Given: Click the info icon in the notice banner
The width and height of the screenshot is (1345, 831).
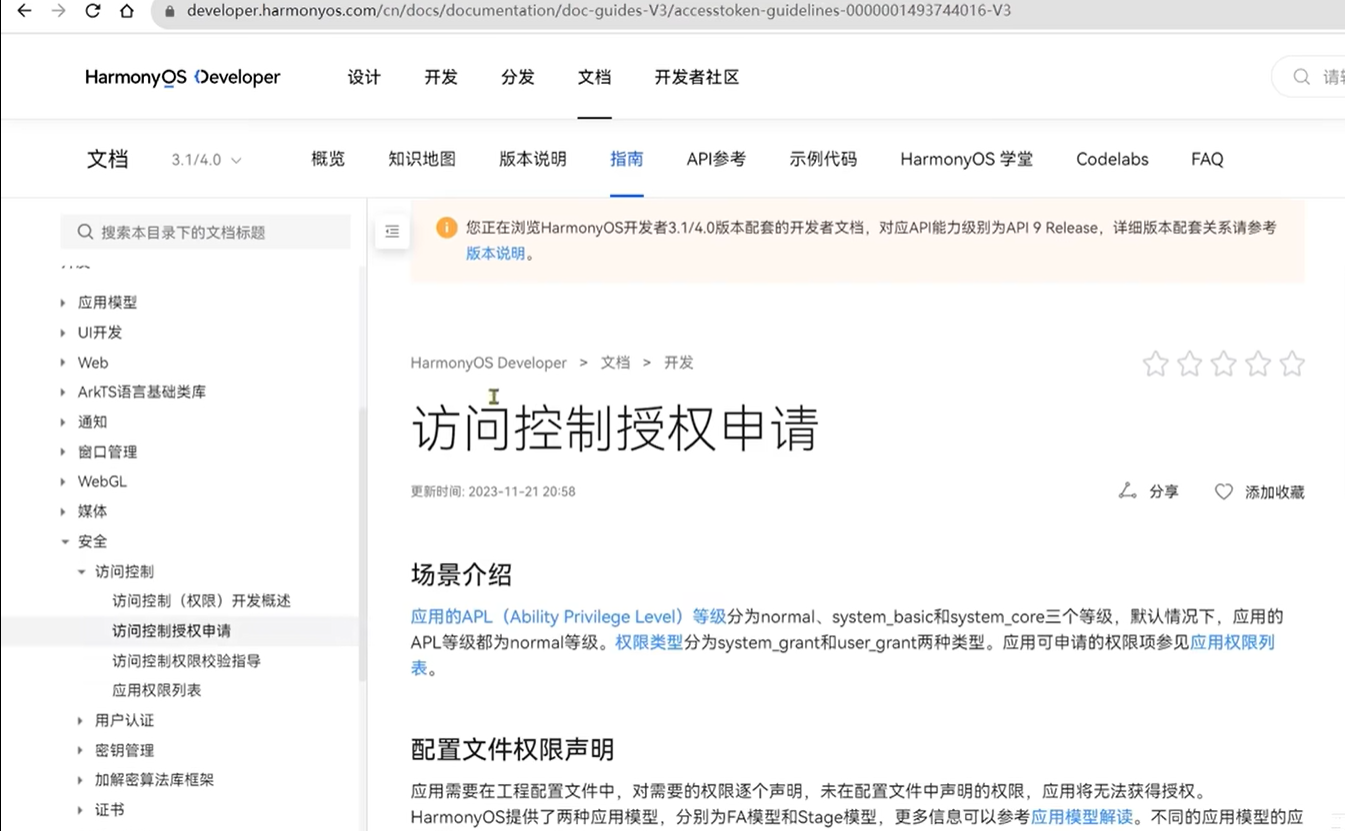Looking at the screenshot, I should click(446, 227).
